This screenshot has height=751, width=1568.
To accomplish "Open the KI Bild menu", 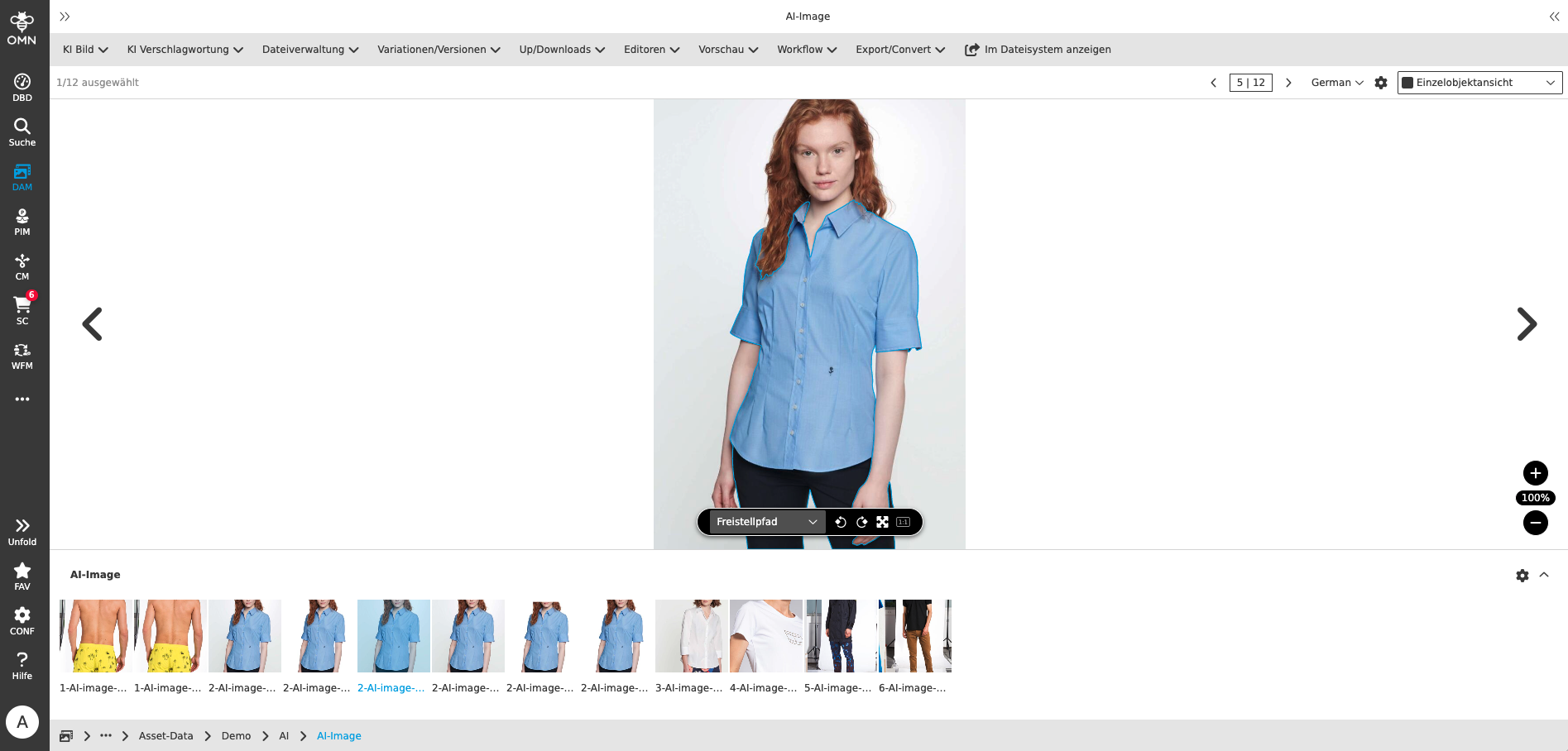I will coord(84,50).
